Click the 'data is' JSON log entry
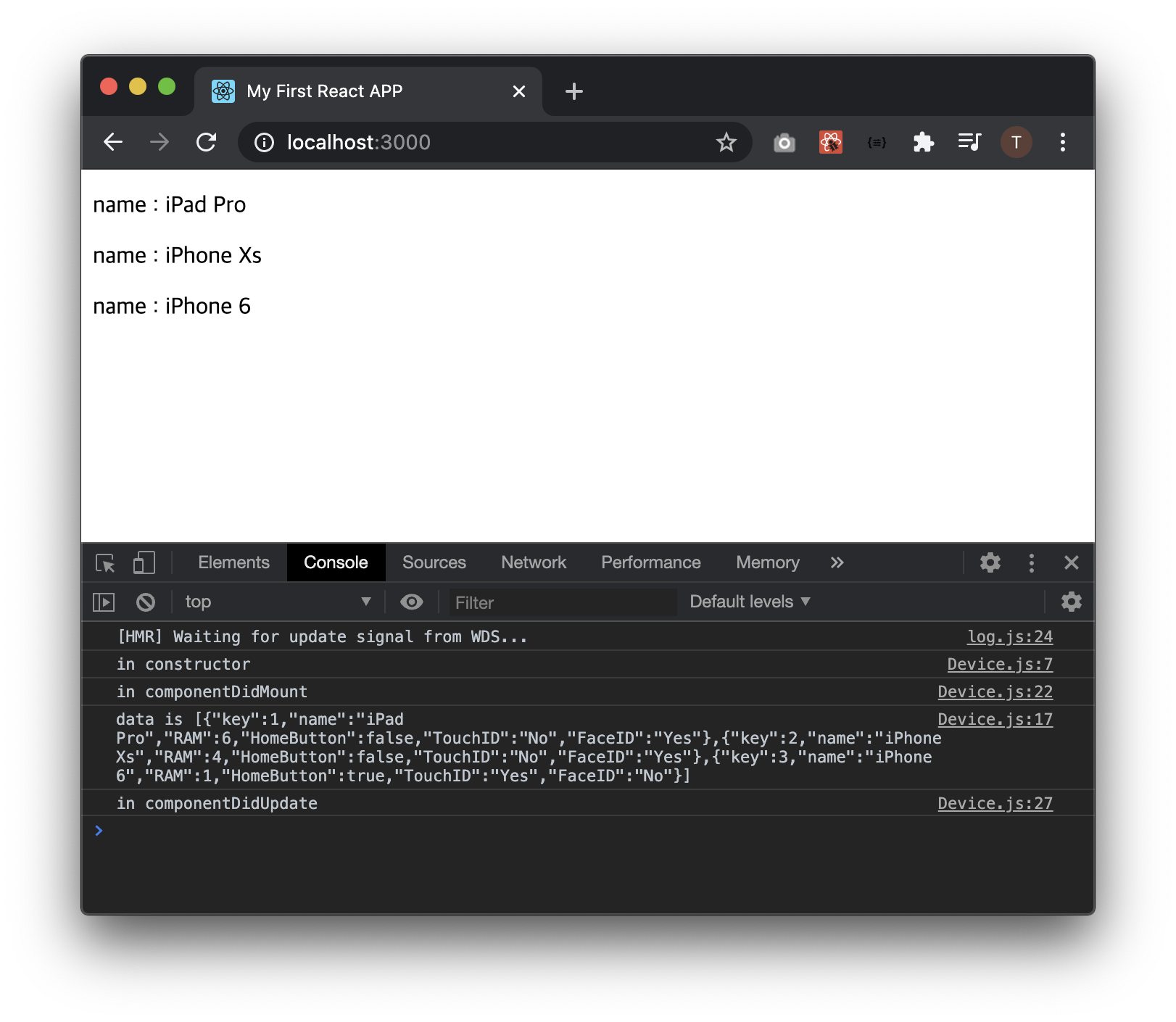This screenshot has width=1176, height=1022. [529, 747]
